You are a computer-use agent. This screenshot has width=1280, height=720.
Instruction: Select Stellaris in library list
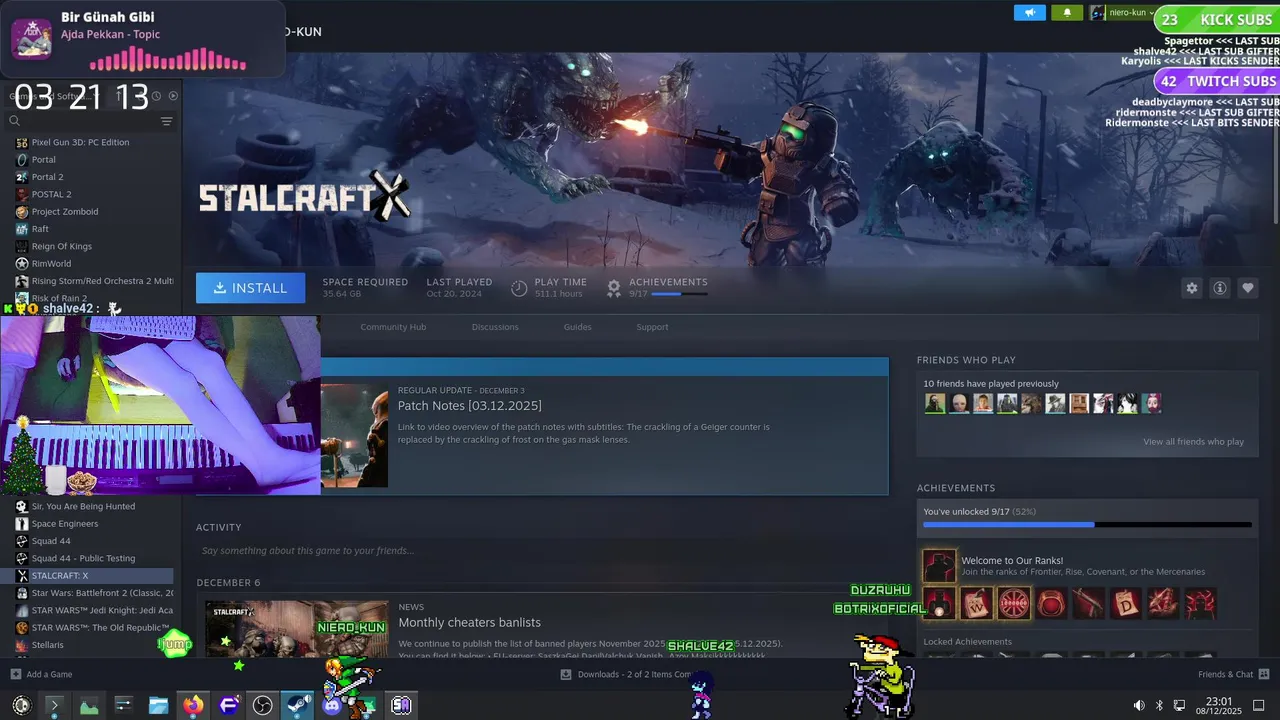(x=47, y=645)
